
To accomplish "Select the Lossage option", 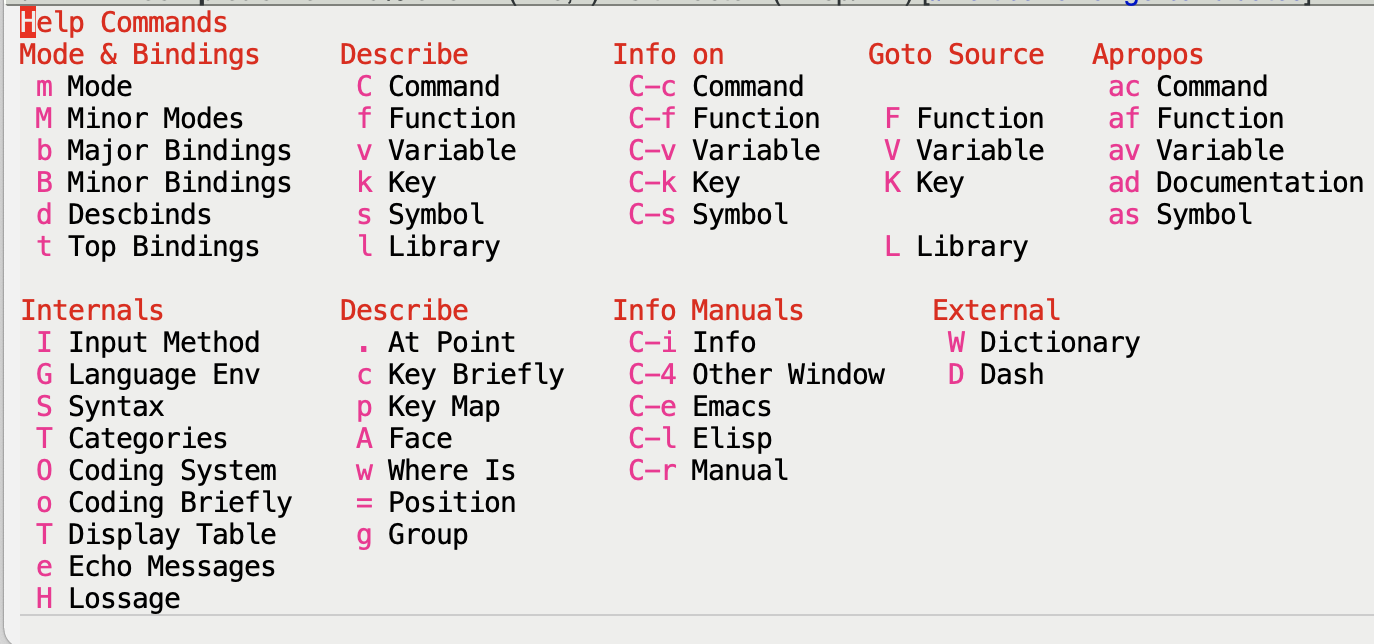I will tap(124, 599).
